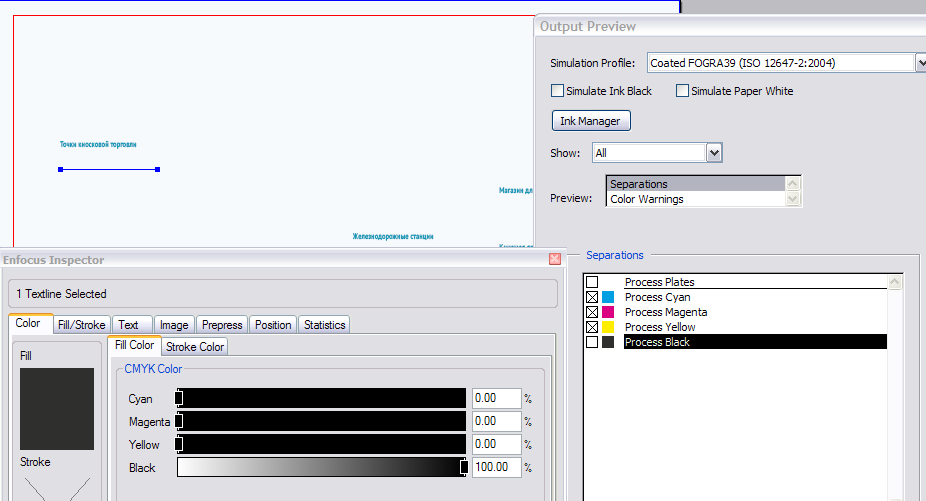This screenshot has width=926, height=501.
Task: Click the Preview list scroll up arrow
Action: pos(793,184)
